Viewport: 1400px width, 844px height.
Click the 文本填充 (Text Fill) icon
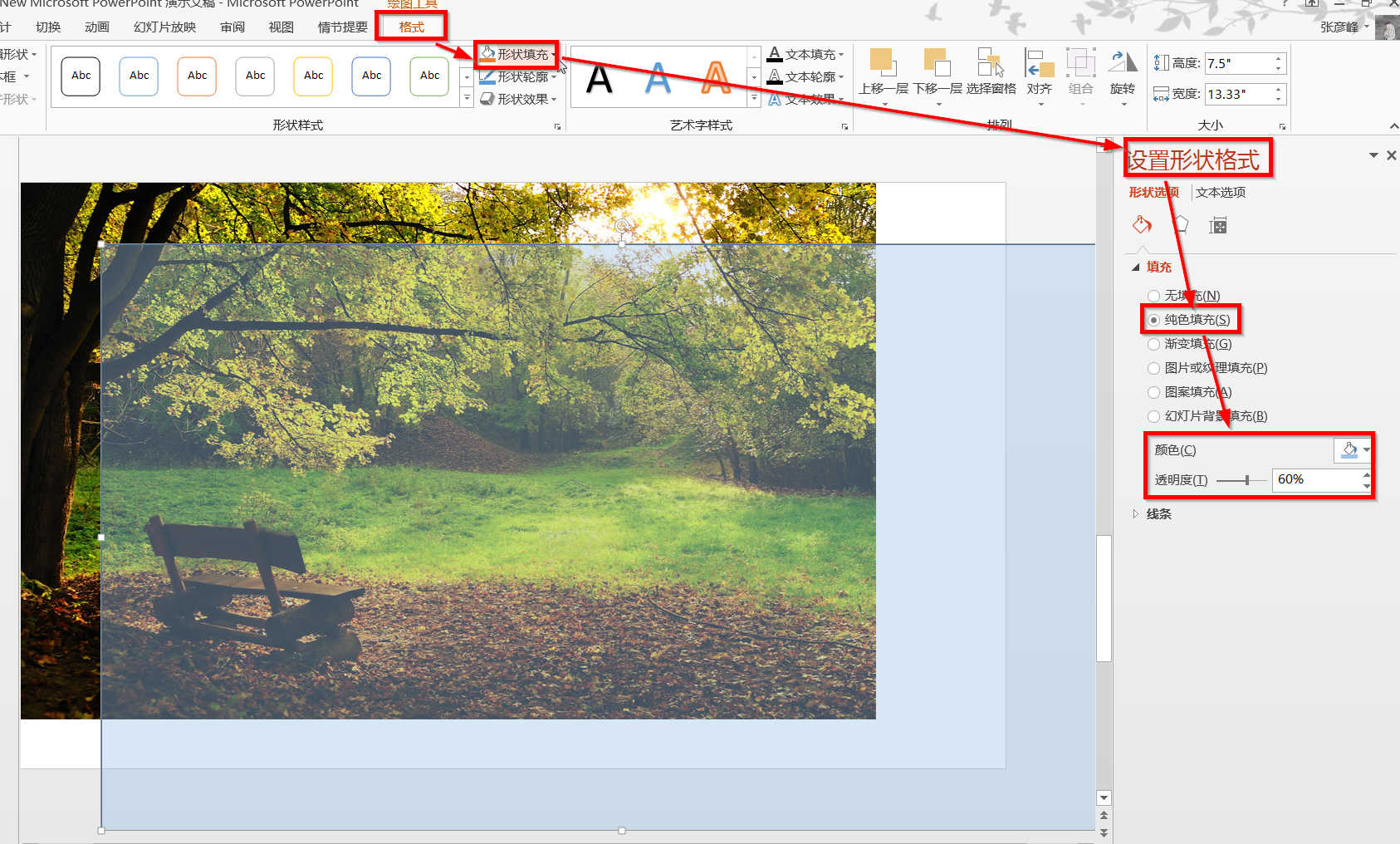click(x=775, y=54)
